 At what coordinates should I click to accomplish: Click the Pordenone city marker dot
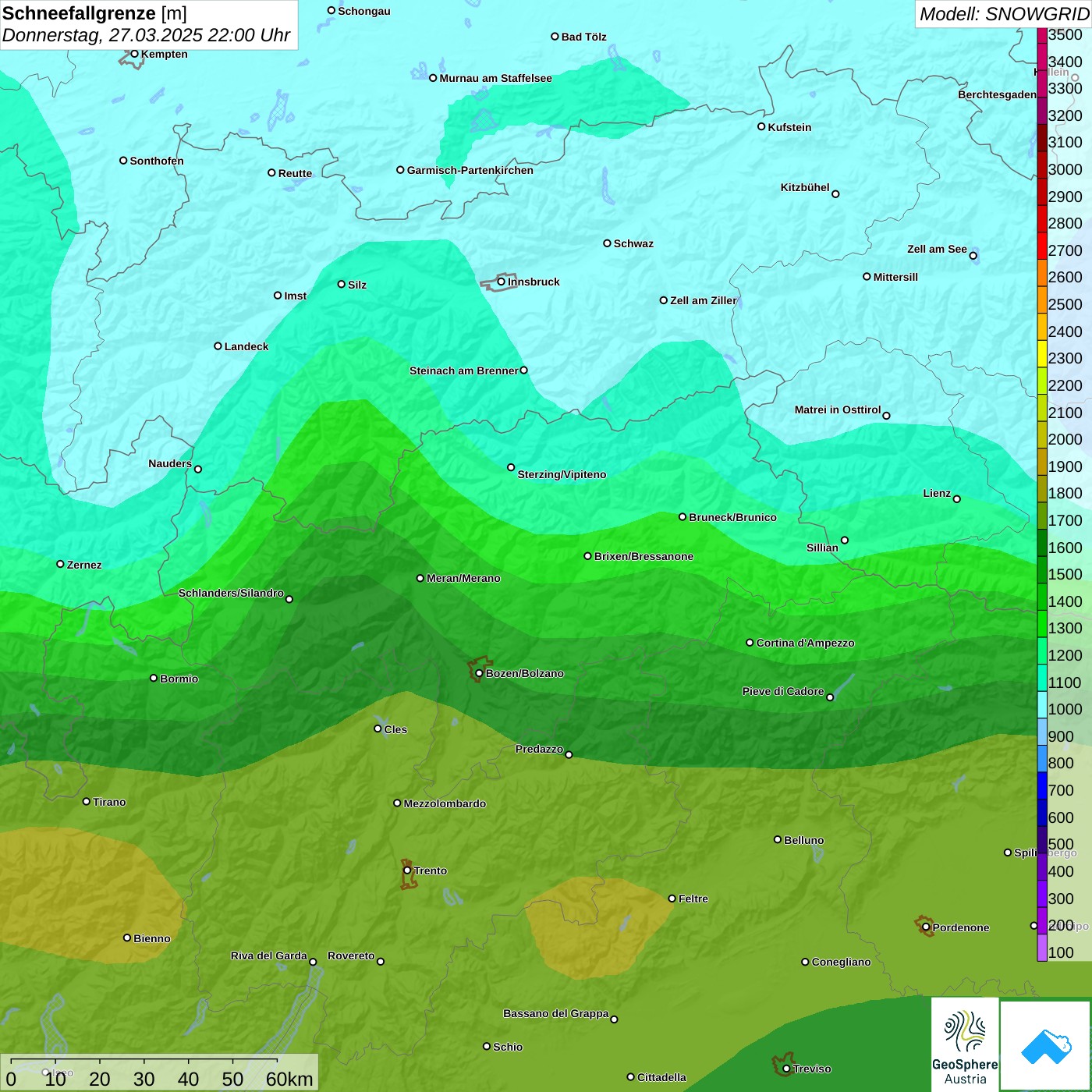(x=926, y=927)
